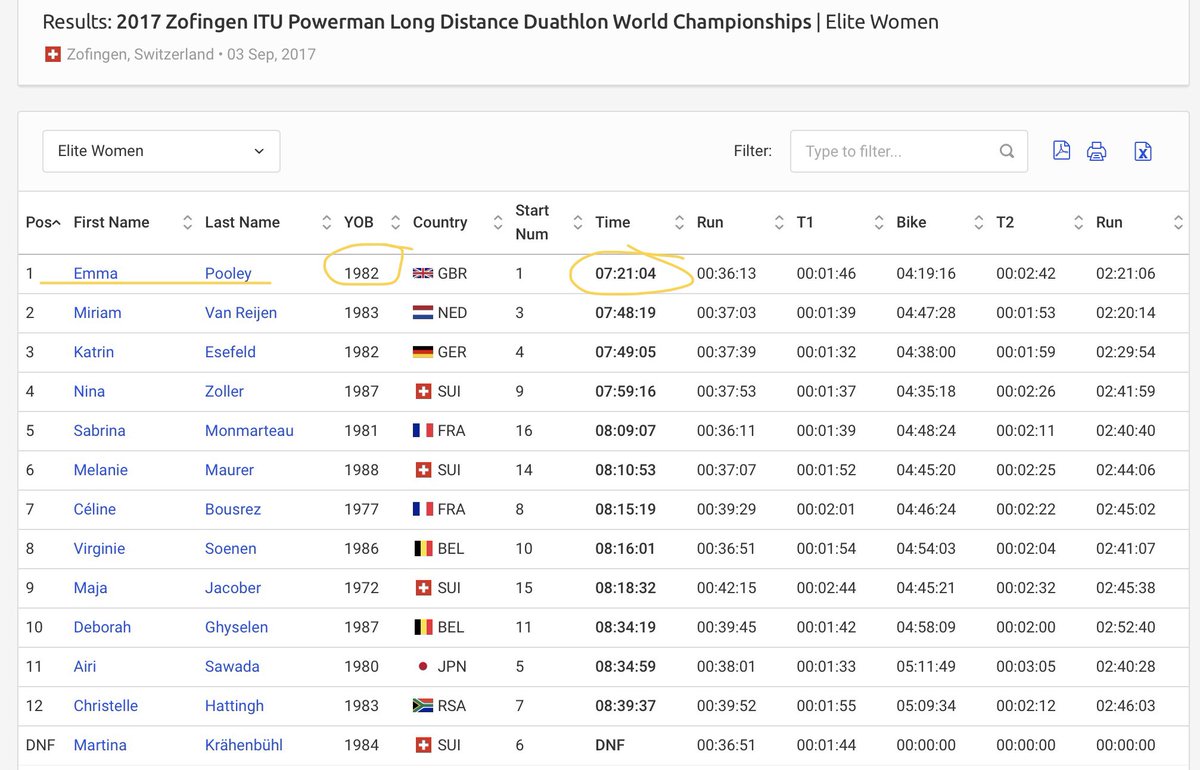Open athlete link Esefeld
Screen dimensions: 1200x770
click(x=230, y=352)
